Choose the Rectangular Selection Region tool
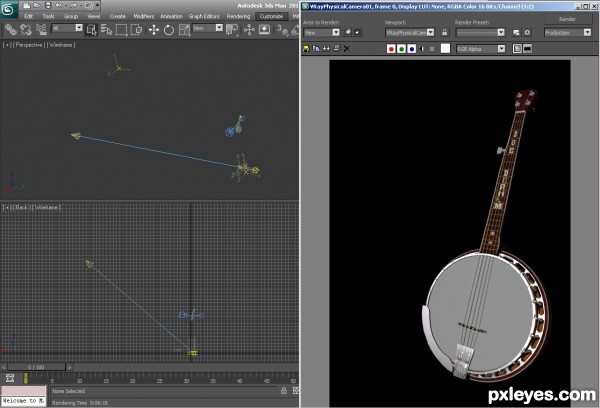Viewport: 600px width, 408px height. pos(121,29)
